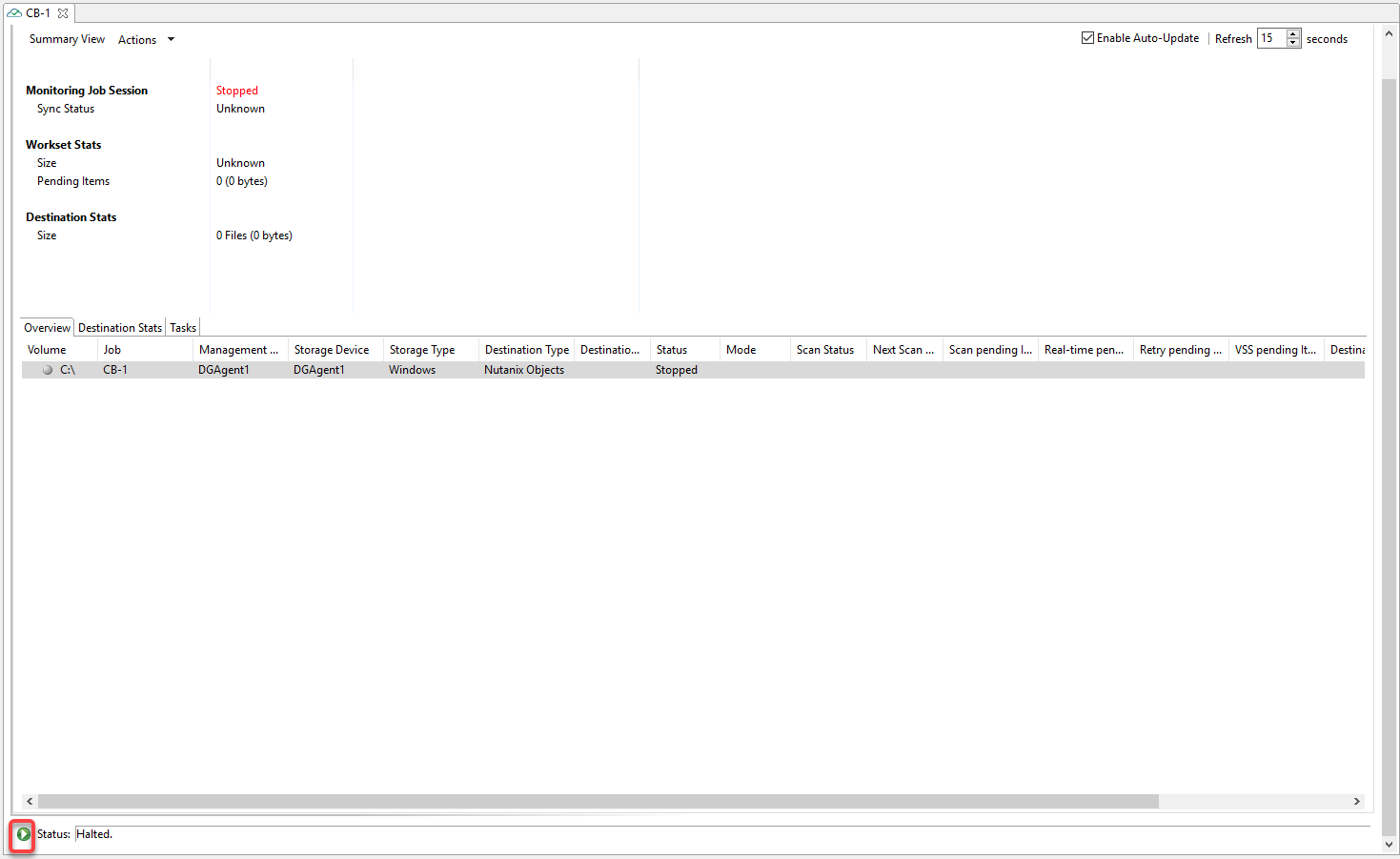Screen dimensions: 1400x859
Task: Increase refresh seconds with up stepper
Action: coord(1293,34)
